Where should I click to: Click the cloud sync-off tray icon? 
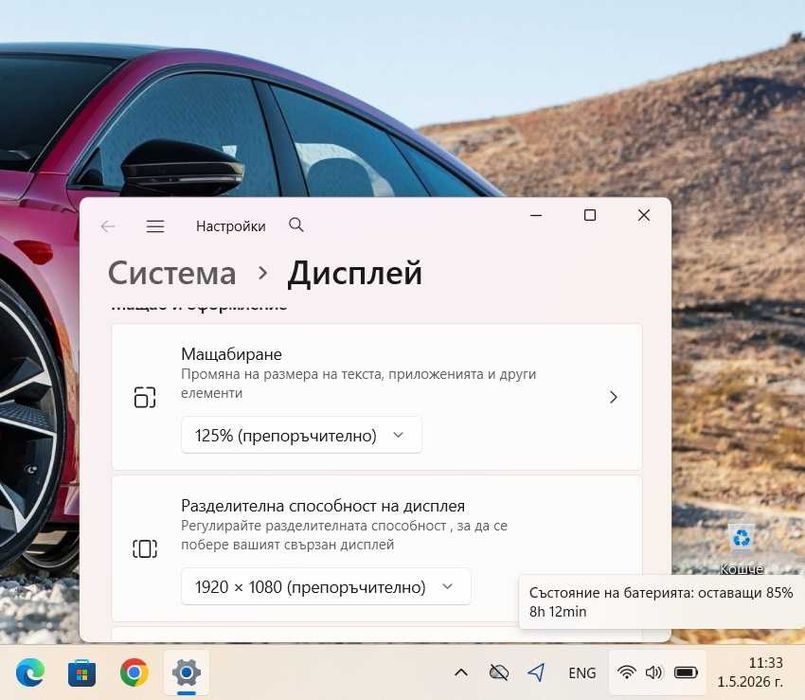pos(499,672)
